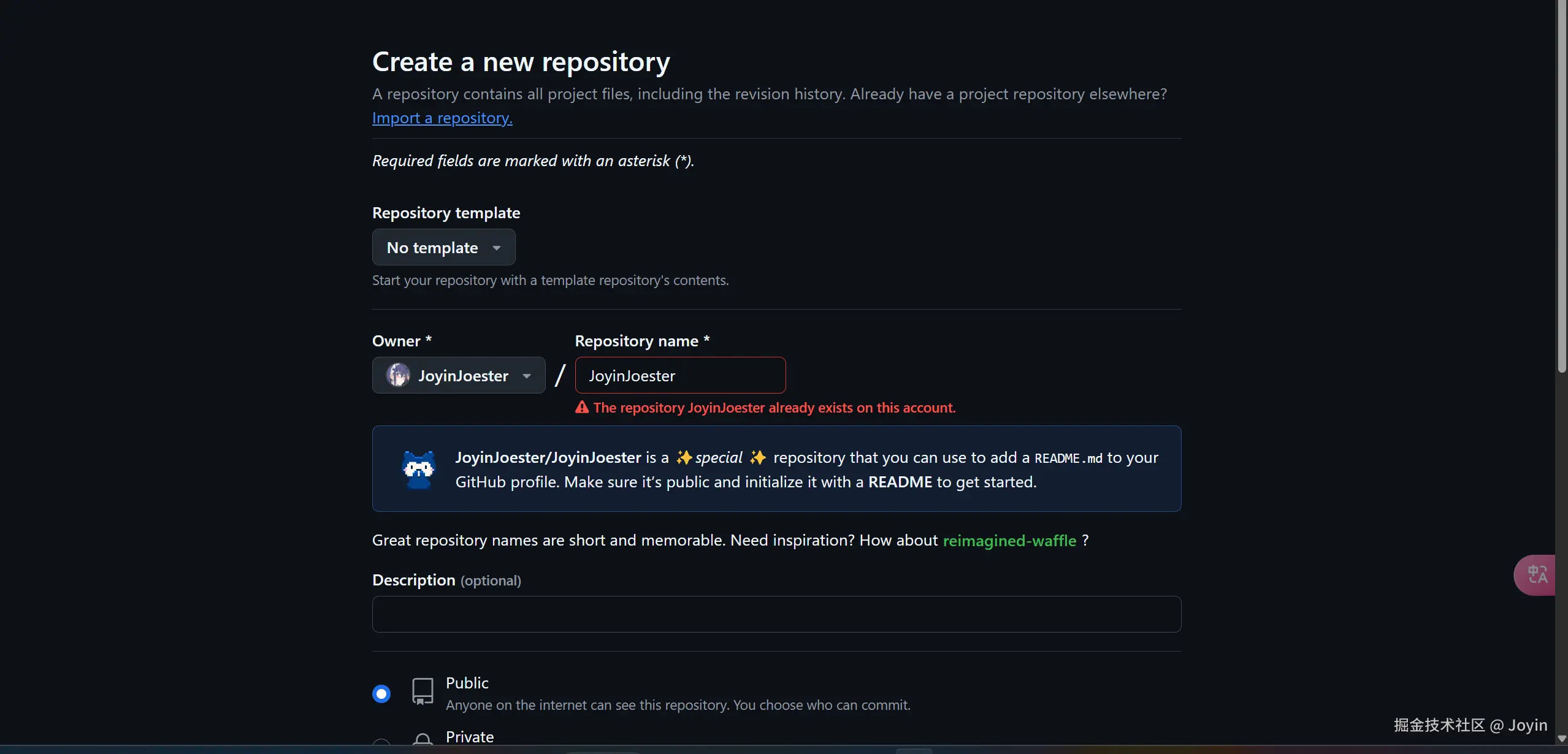Screen dimensions: 1568x754
Task: Open the floating translate icon on the right edge
Action: click(x=1537, y=575)
